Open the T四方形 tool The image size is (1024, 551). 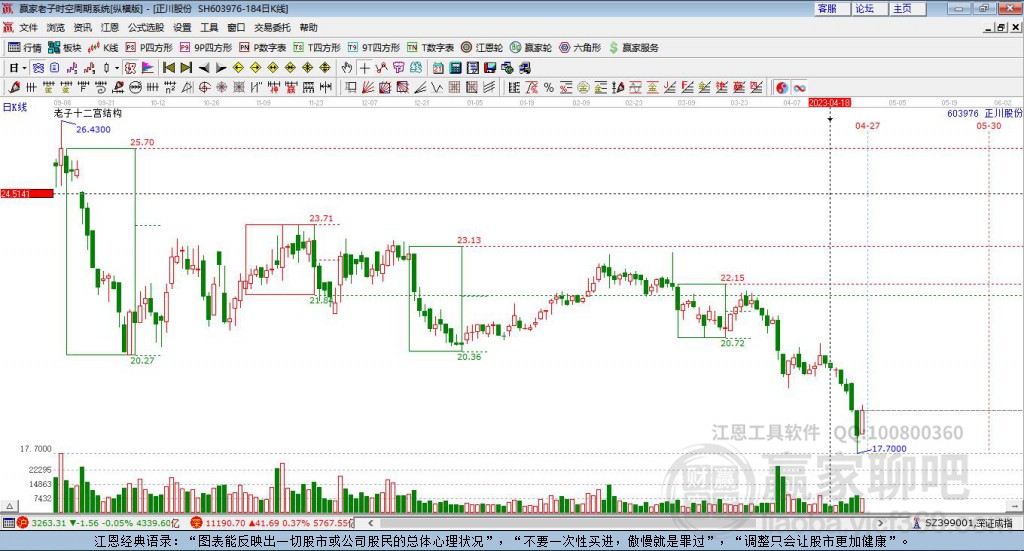[317, 48]
